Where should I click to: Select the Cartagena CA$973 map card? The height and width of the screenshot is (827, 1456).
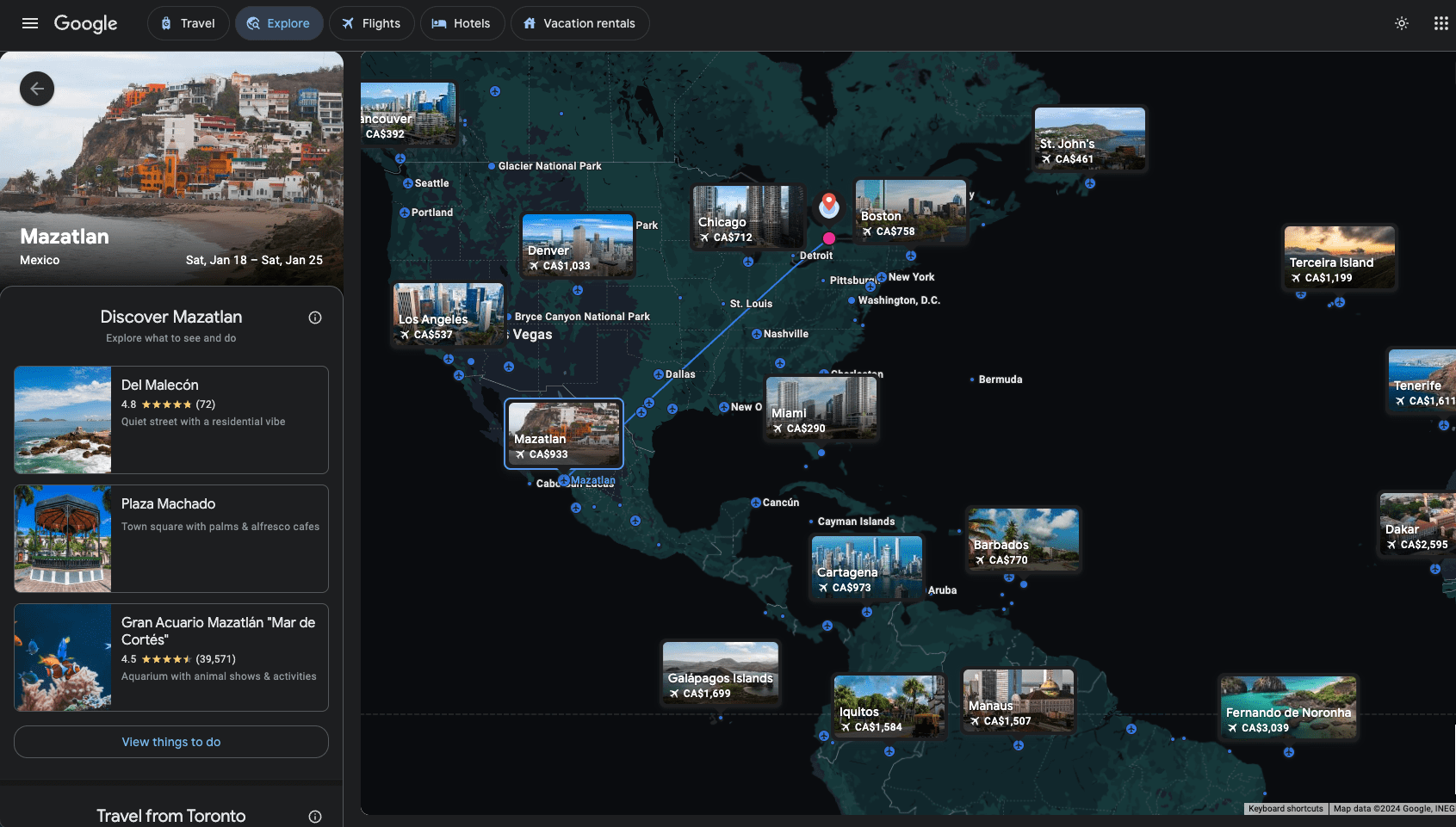click(867, 567)
